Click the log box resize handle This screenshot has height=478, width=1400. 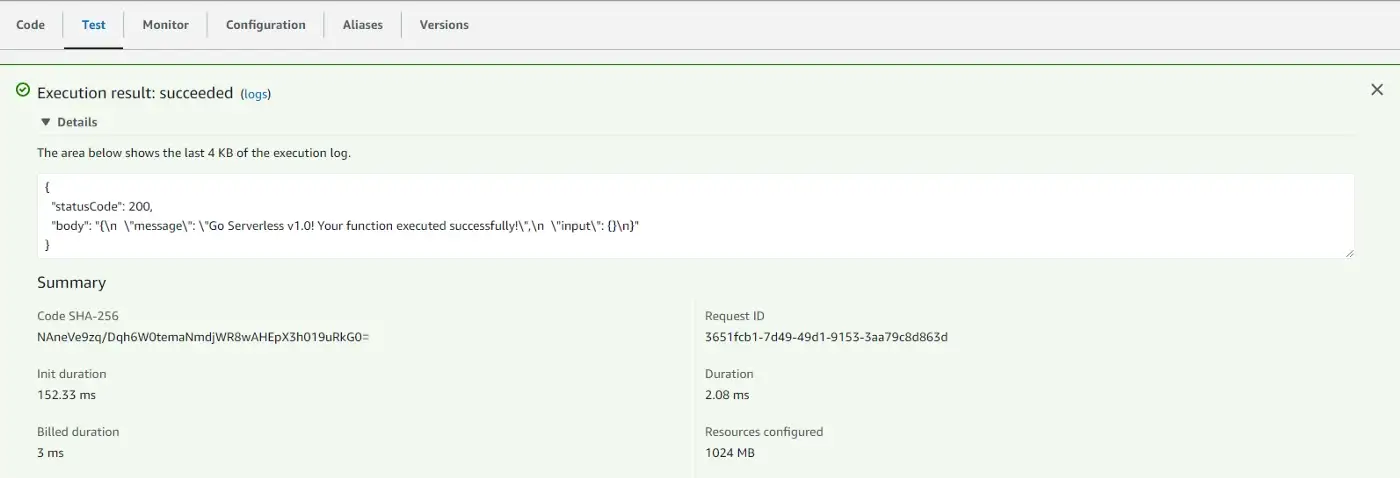pyautogui.click(x=1349, y=253)
